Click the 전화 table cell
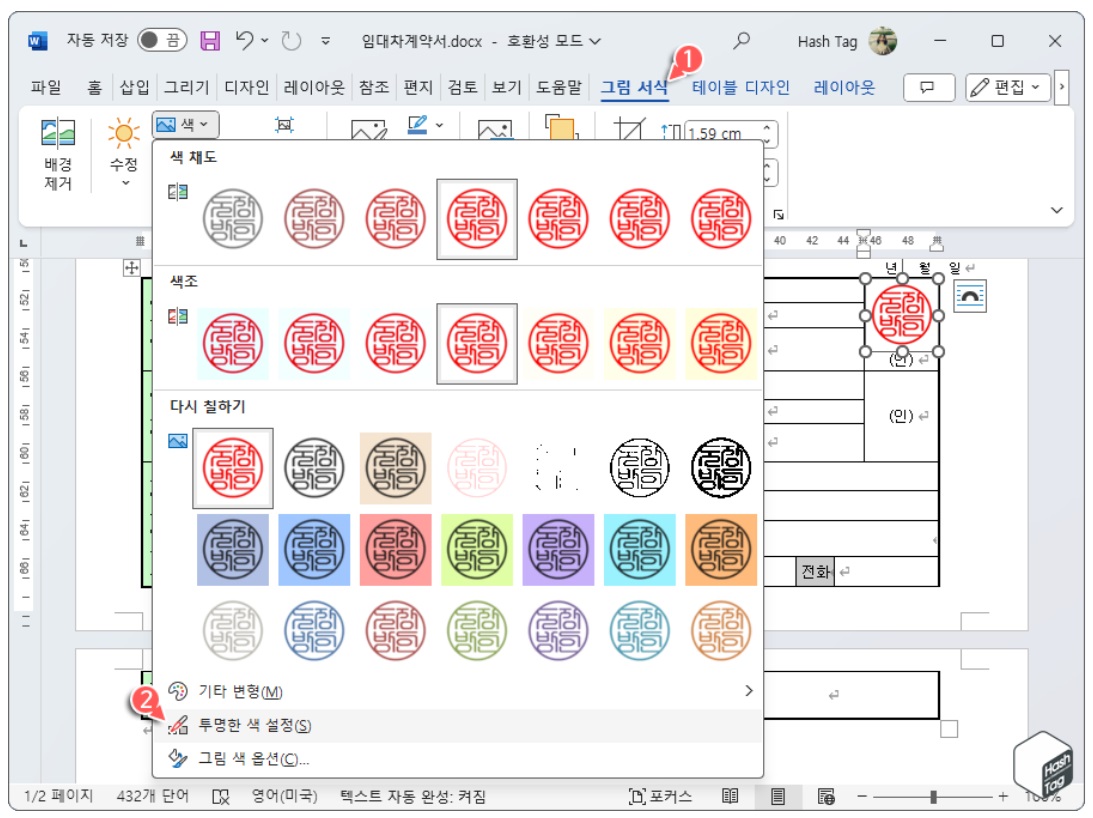This screenshot has height=818, width=1093. (x=815, y=572)
